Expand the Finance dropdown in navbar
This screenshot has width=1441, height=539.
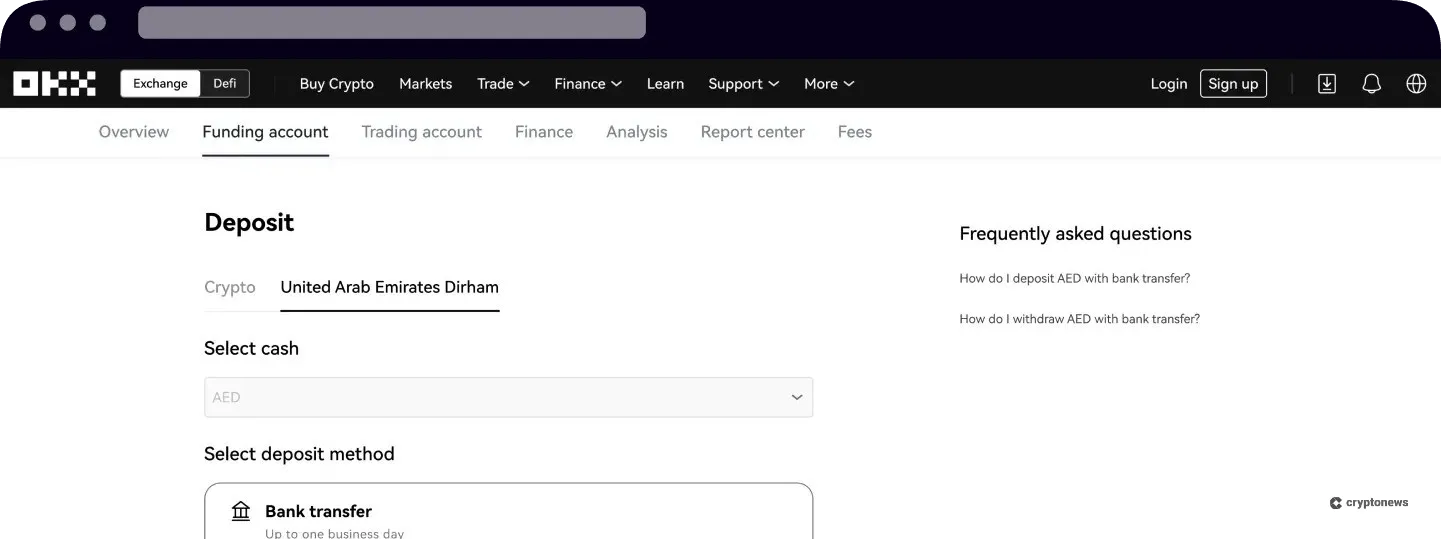588,84
